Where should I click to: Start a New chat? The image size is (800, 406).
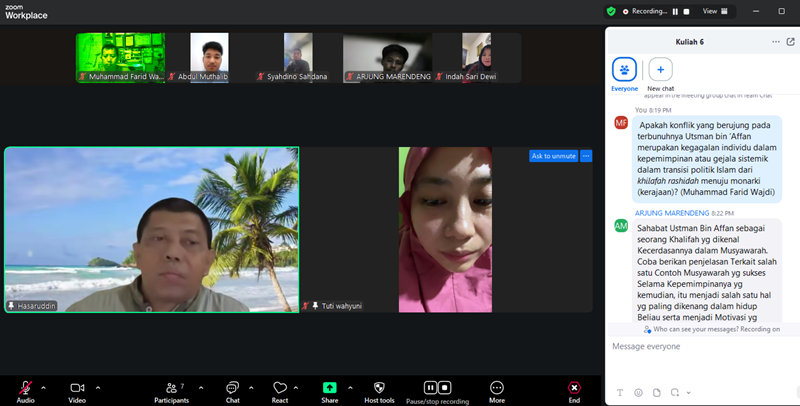coord(661,74)
